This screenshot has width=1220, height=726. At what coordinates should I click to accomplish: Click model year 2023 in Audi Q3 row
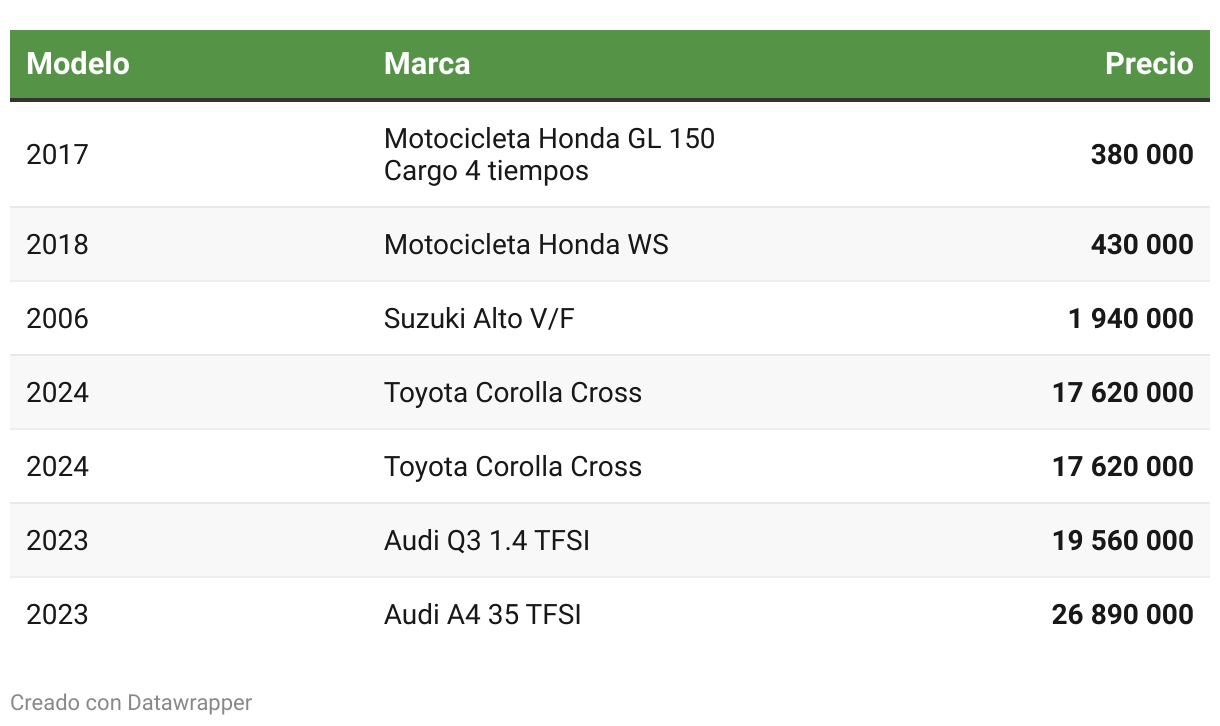(58, 541)
